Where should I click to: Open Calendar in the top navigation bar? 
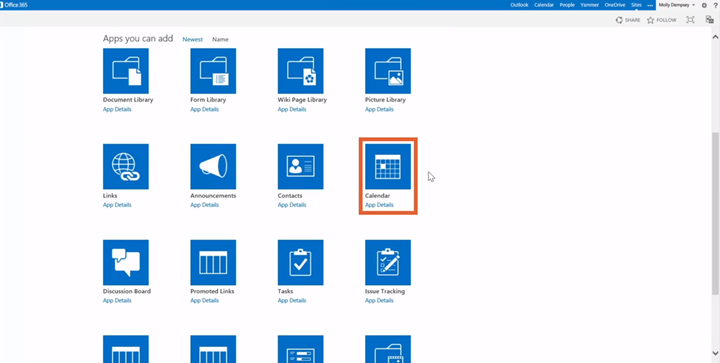pyautogui.click(x=544, y=5)
